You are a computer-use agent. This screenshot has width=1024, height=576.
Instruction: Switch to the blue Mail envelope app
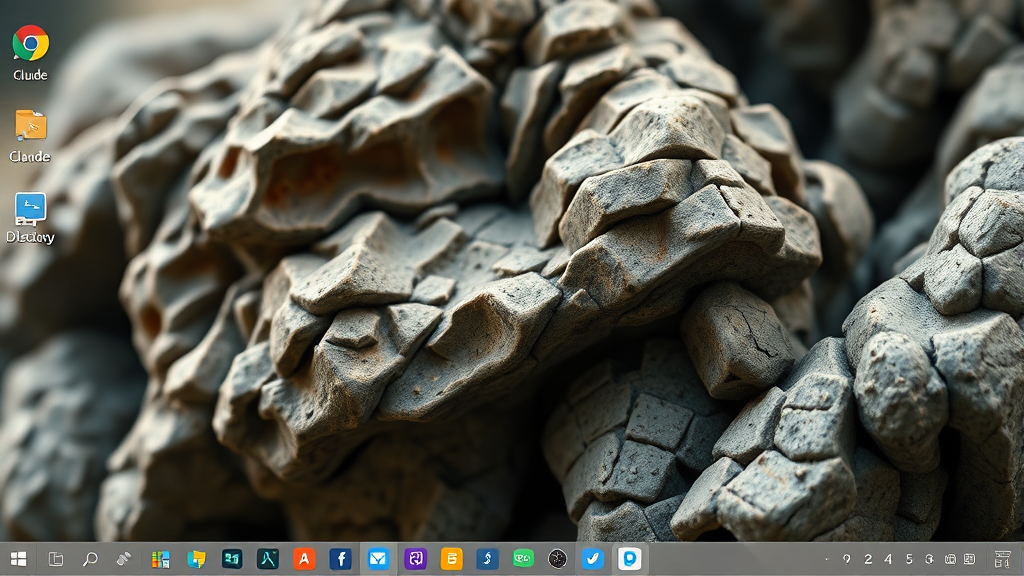tap(378, 559)
